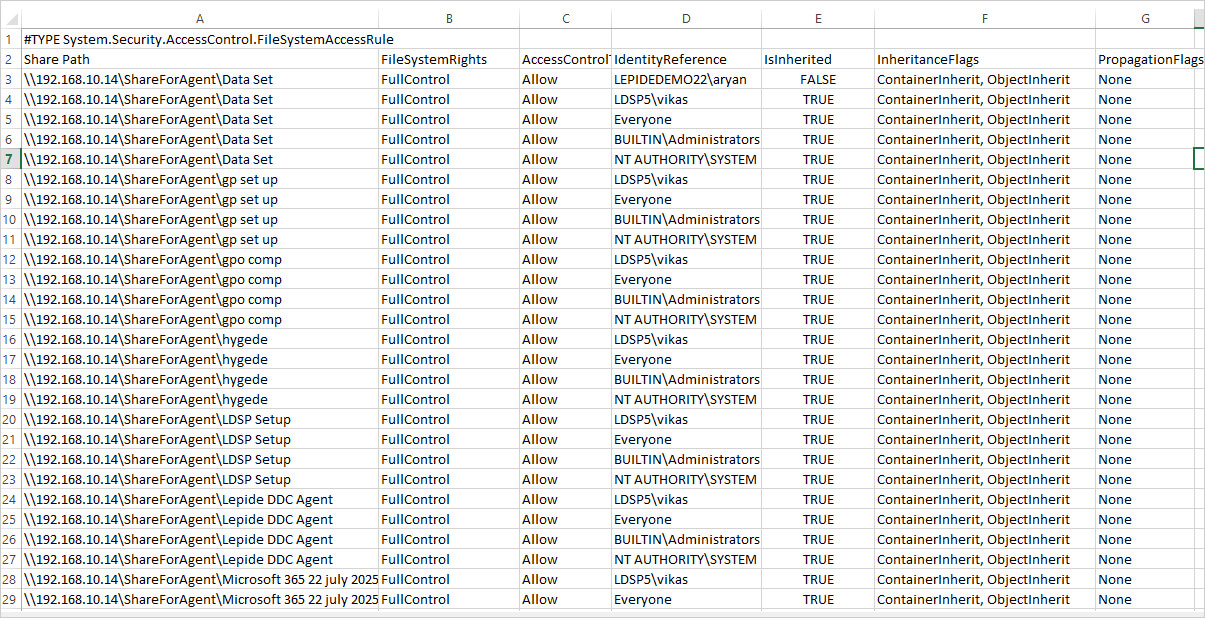Screen dimensions: 1205x618
Task: Click Allow in row 10
Action: pyautogui.click(x=566, y=219)
